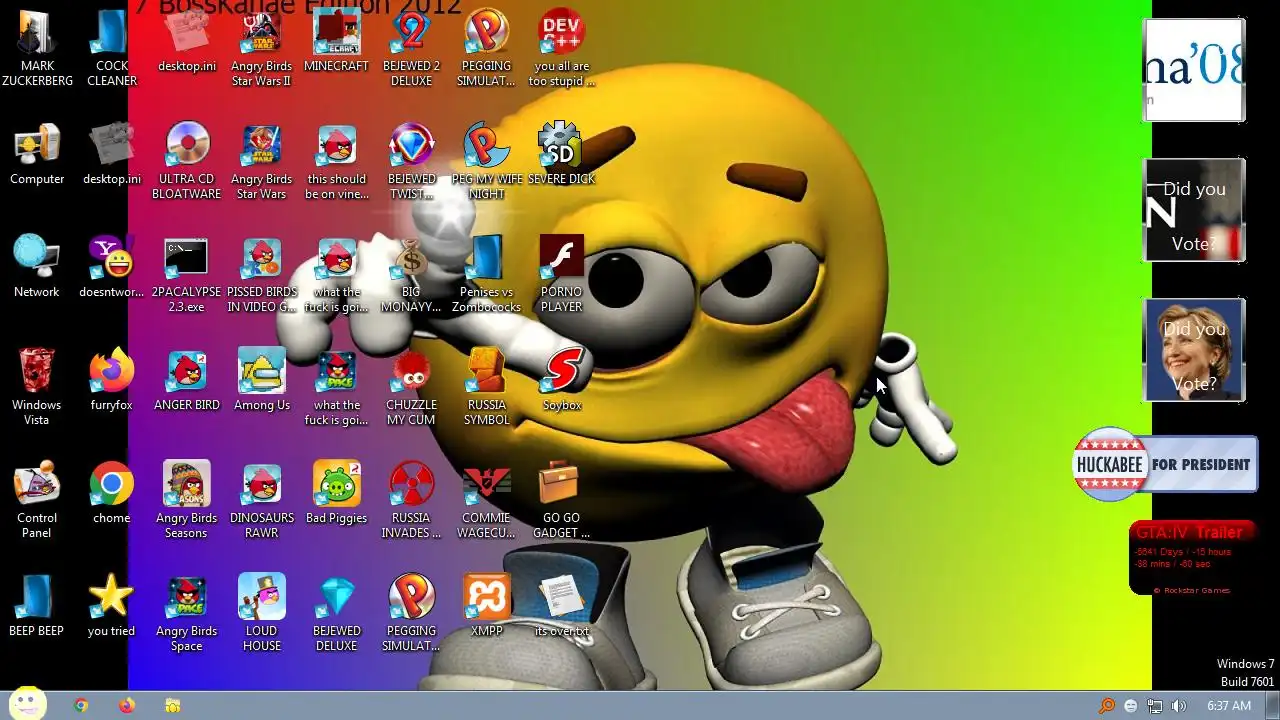The height and width of the screenshot is (720, 1280).
Task: Open the RUSSIA SYMBOL icon
Action: (x=487, y=387)
